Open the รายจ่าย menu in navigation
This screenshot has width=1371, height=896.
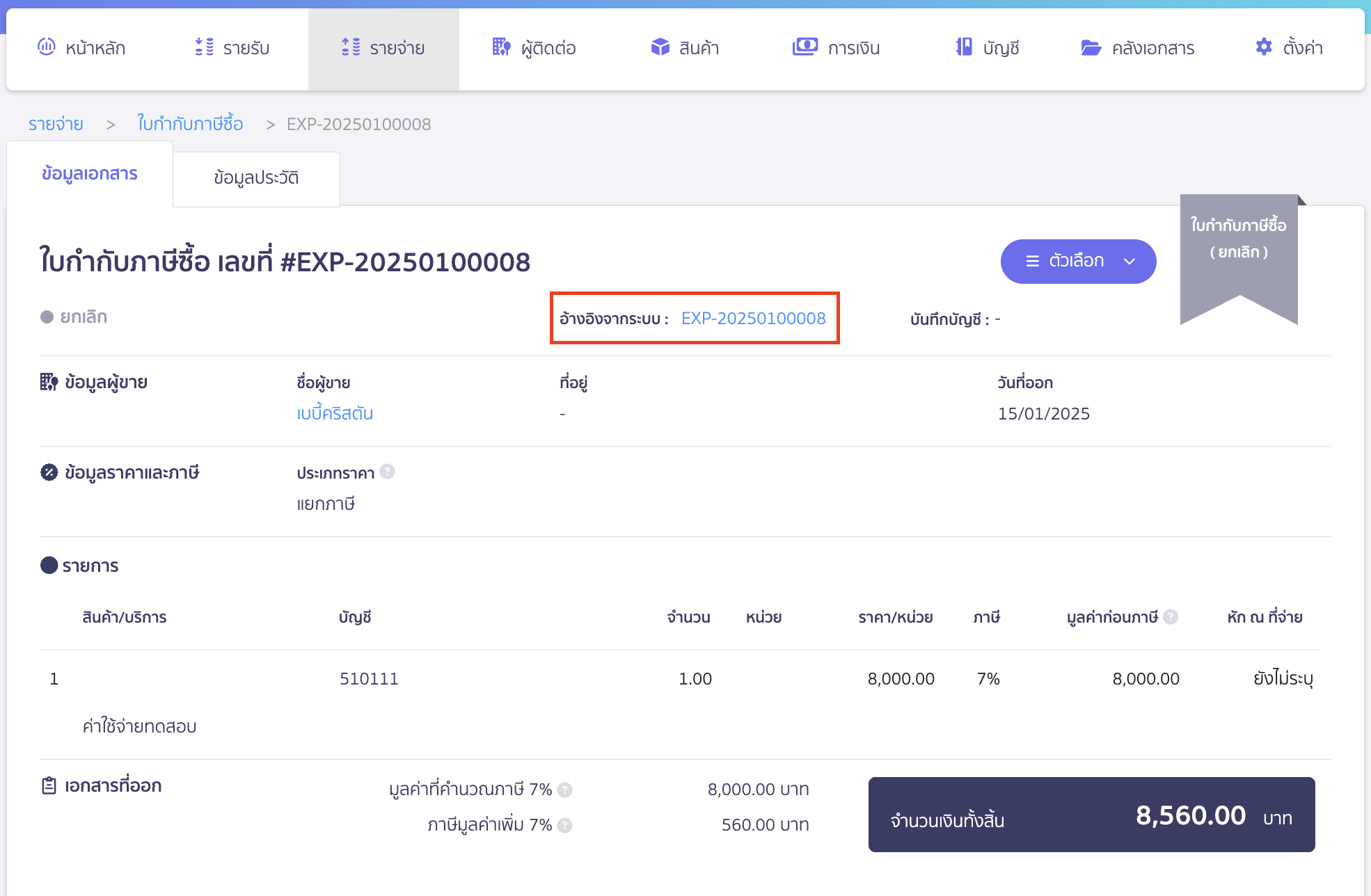click(383, 48)
